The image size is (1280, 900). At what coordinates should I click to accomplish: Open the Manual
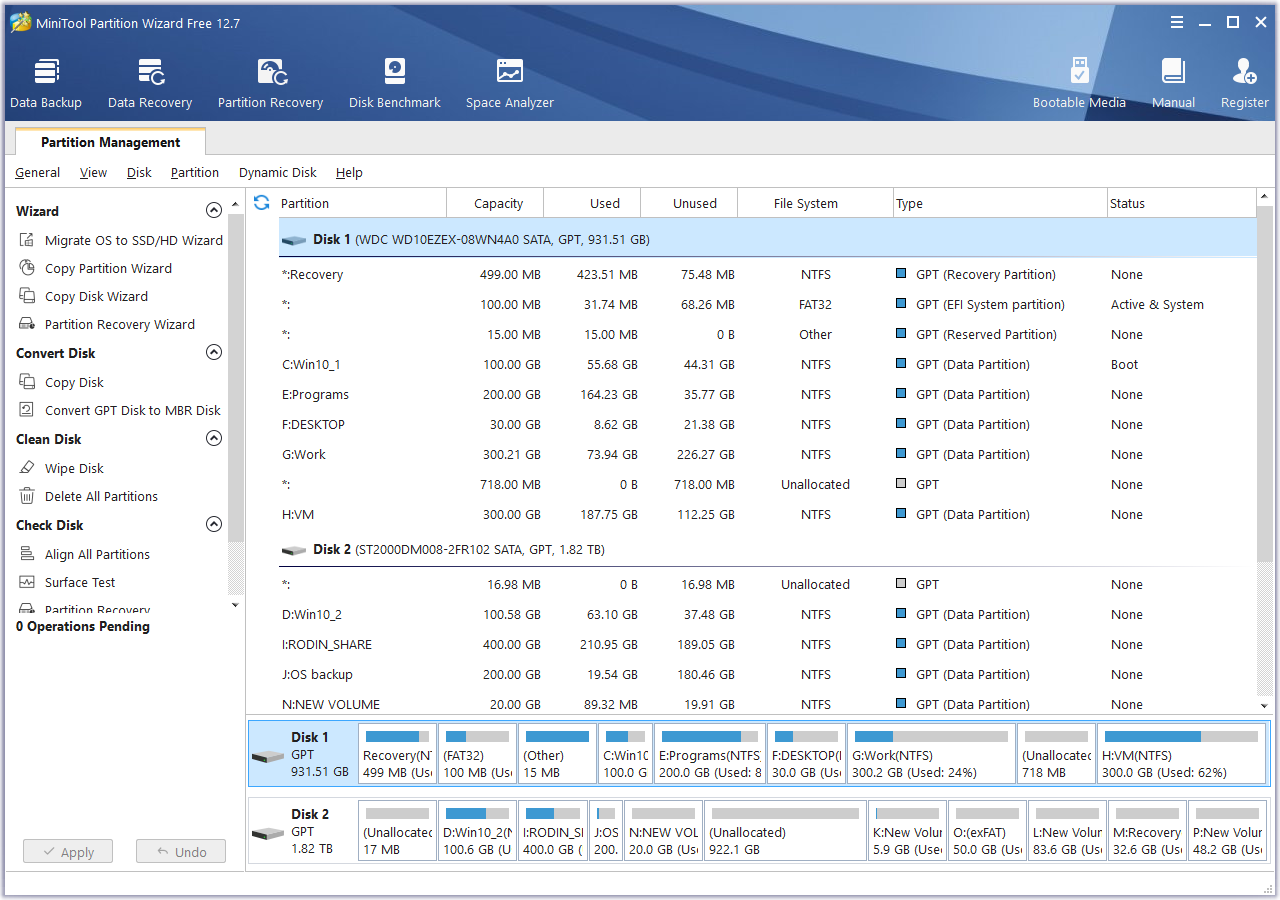click(x=1173, y=83)
